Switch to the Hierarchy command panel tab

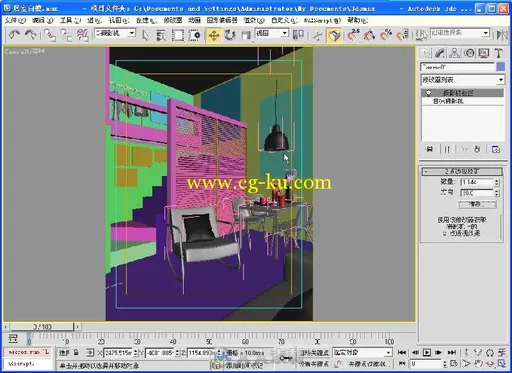click(455, 53)
